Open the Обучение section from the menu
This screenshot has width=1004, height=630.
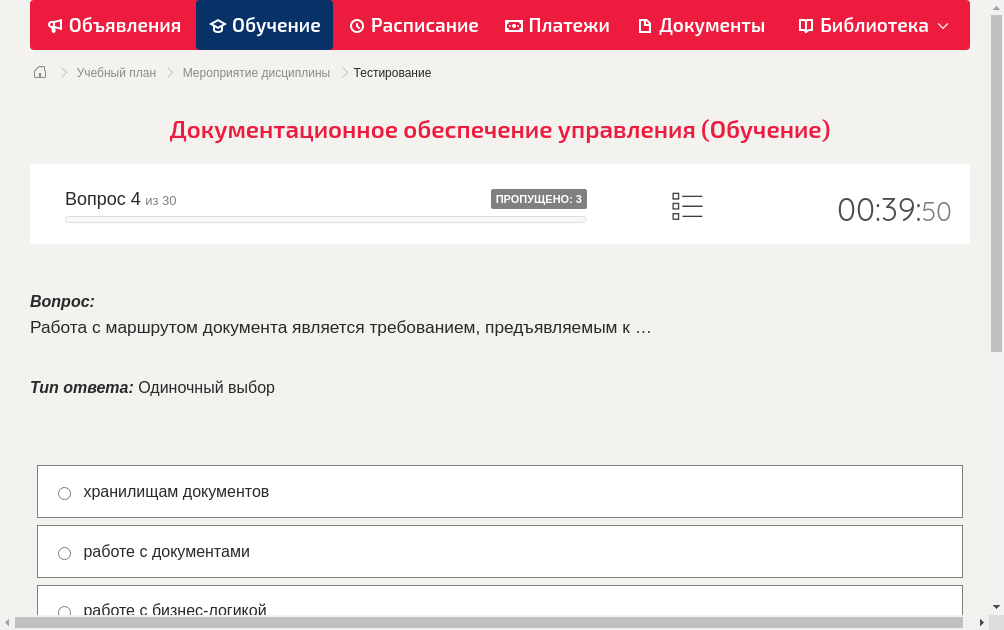(x=264, y=25)
